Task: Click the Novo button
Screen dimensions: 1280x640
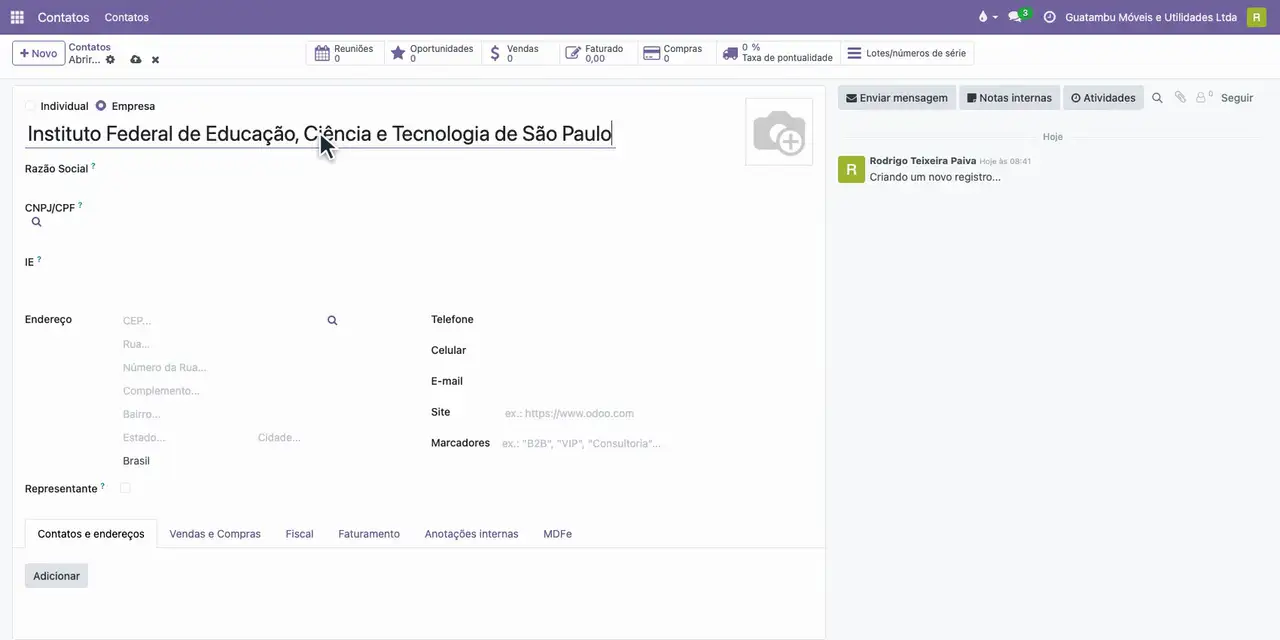Action: 39,53
